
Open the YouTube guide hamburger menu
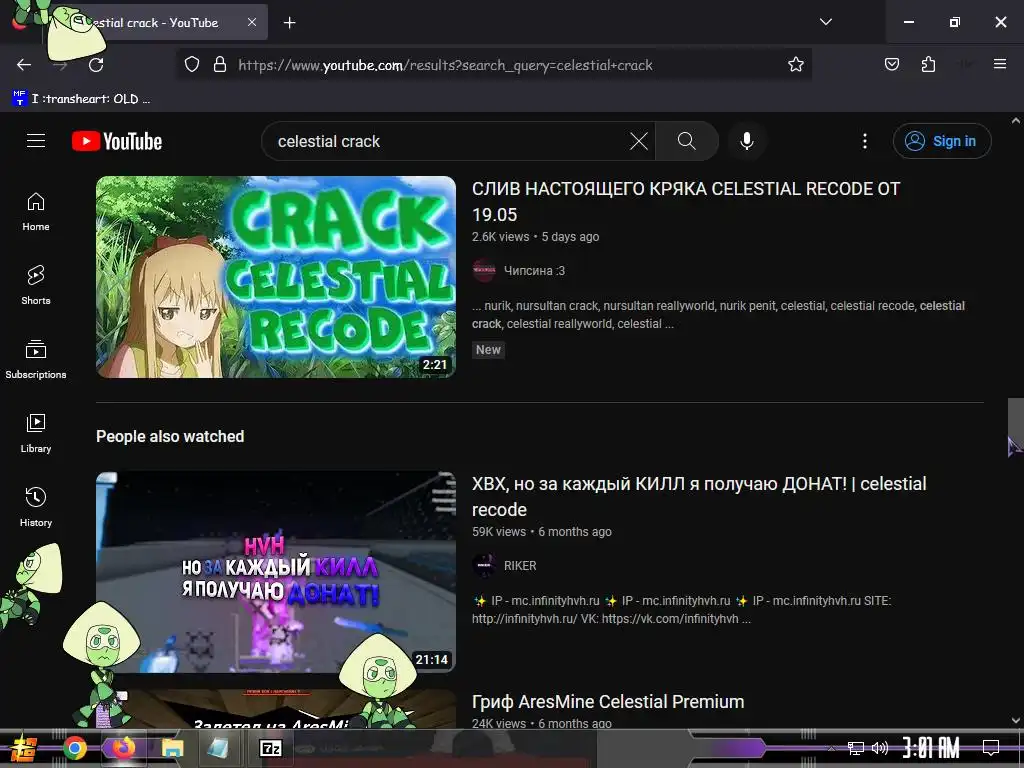(36, 141)
